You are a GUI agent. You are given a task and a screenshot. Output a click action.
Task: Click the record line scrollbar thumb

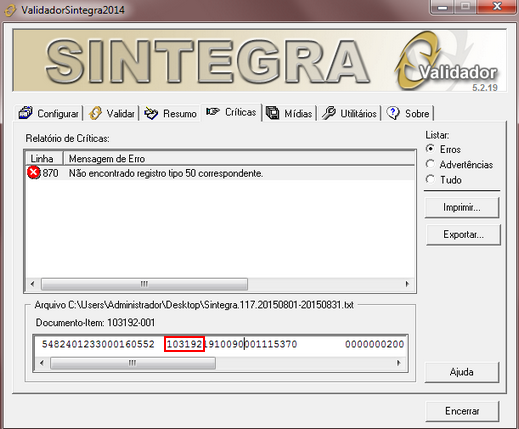[x=133, y=363]
